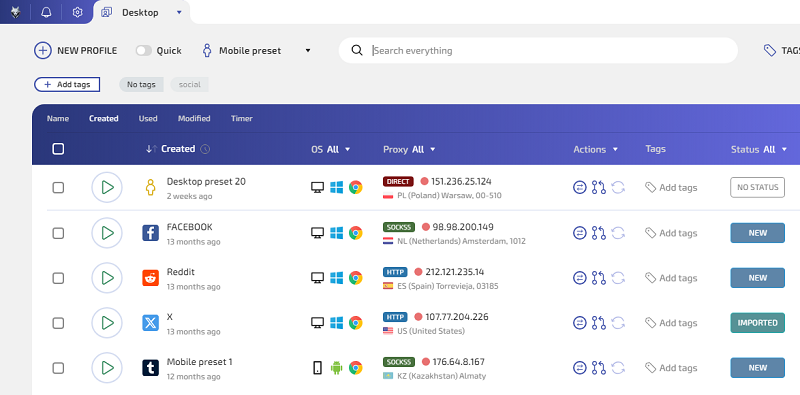
Task: Launch the Desktop preset 20 profile
Action: [107, 188]
